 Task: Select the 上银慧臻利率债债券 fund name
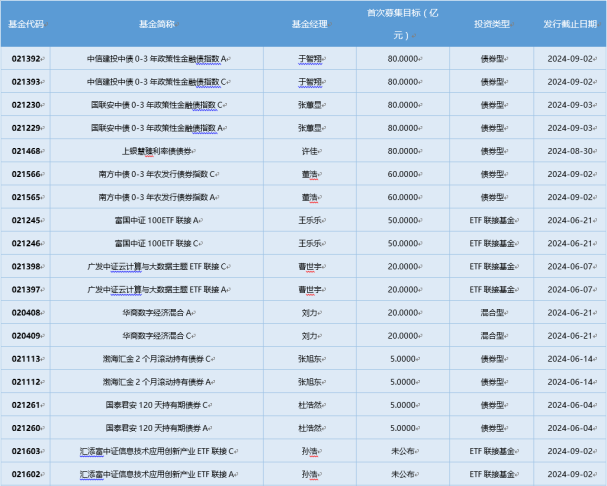[158, 151]
